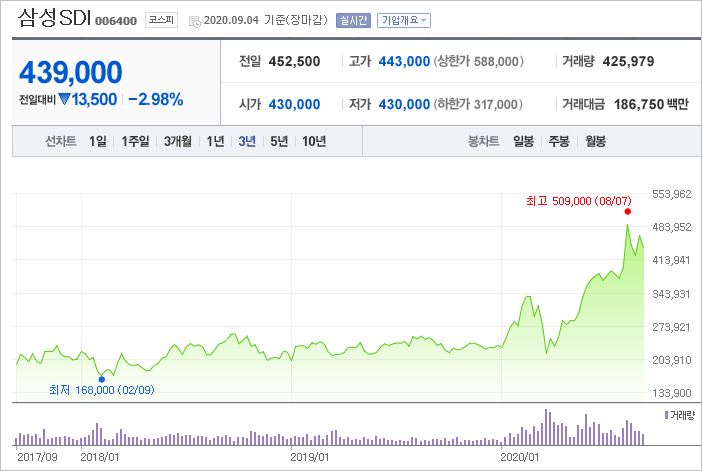702x471 pixels.
Task: Click the 거래량 value 425,979
Action: pos(629,61)
